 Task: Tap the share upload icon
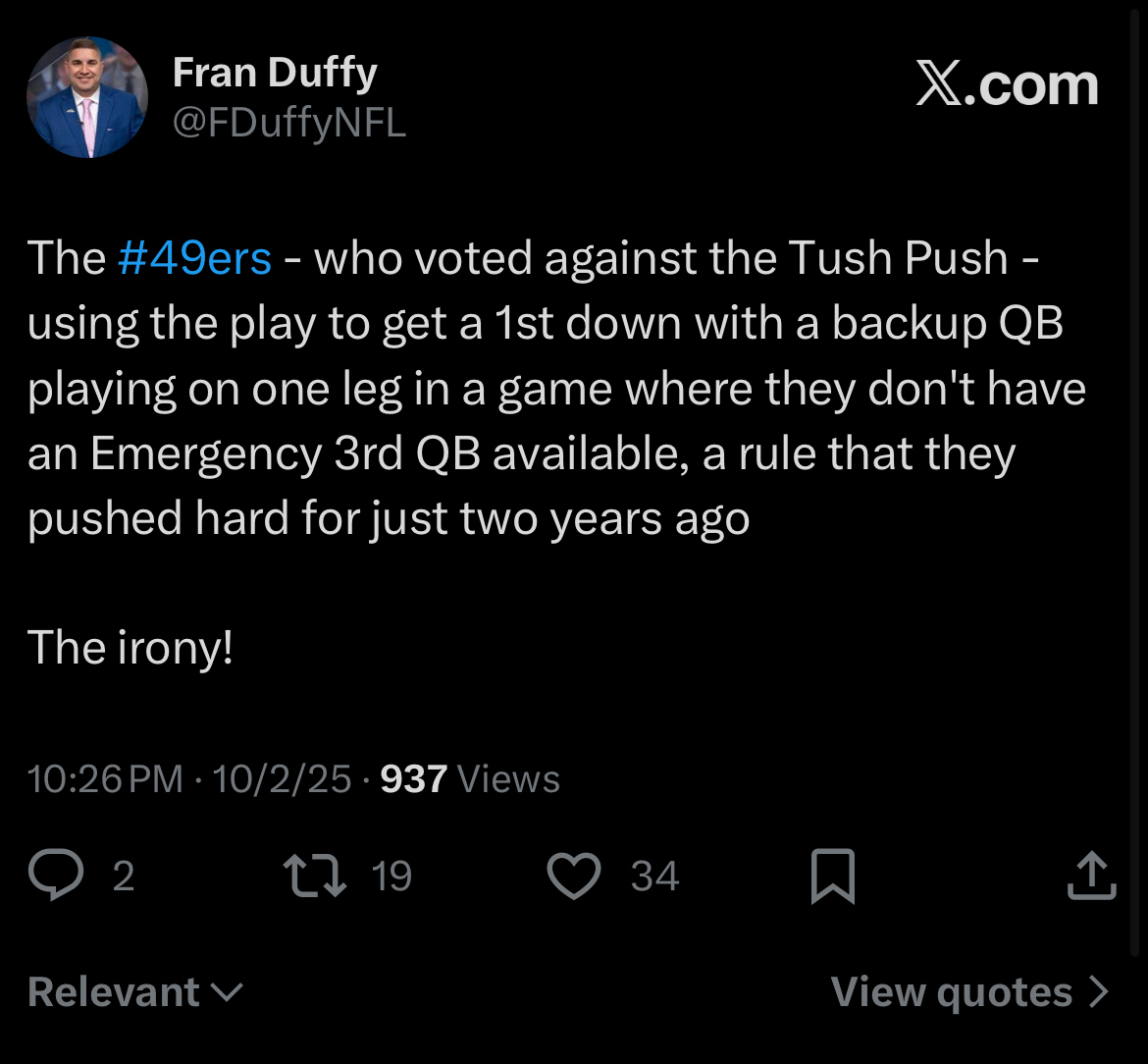[x=1091, y=876]
